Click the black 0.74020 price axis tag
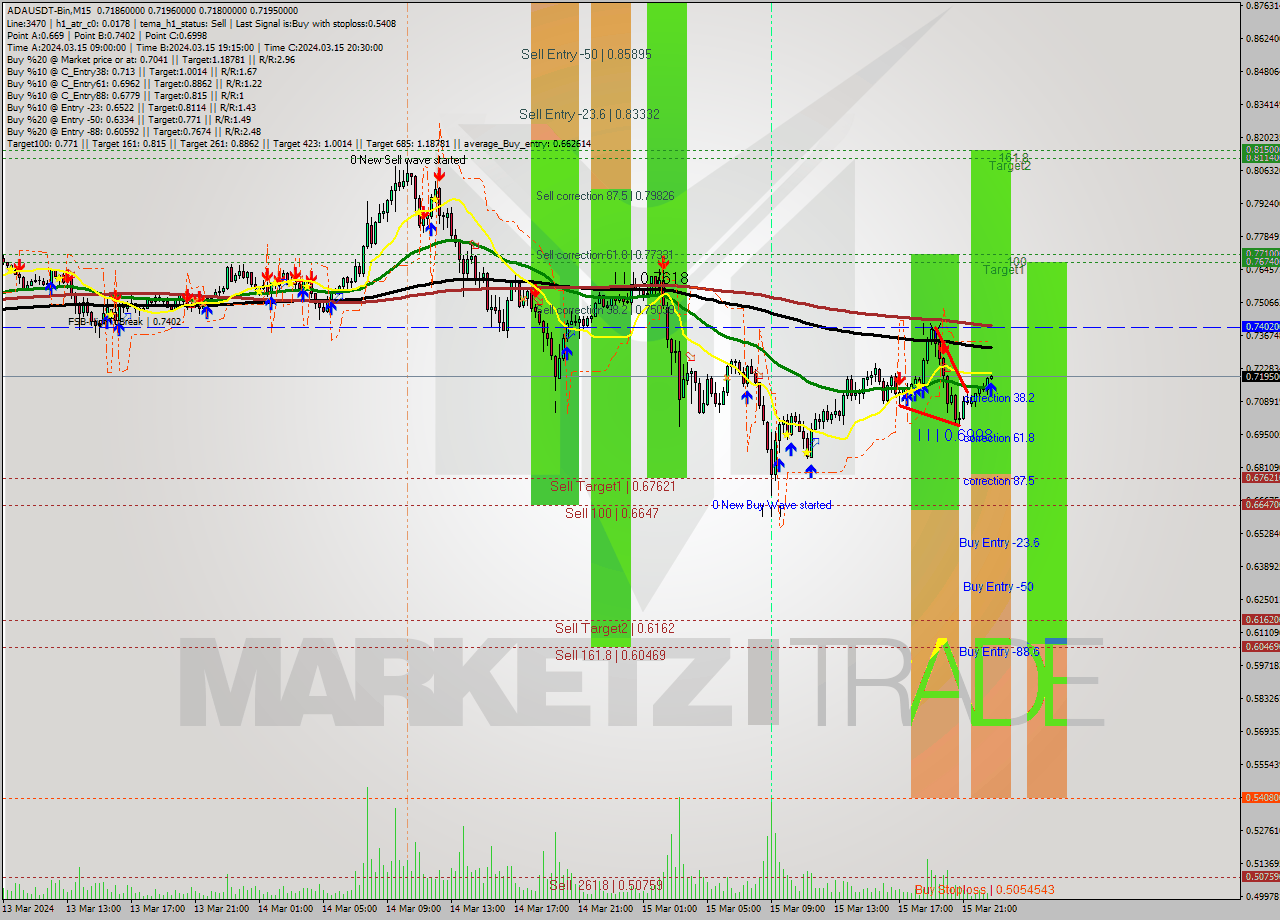Image resolution: width=1280 pixels, height=920 pixels. pos(1260,327)
